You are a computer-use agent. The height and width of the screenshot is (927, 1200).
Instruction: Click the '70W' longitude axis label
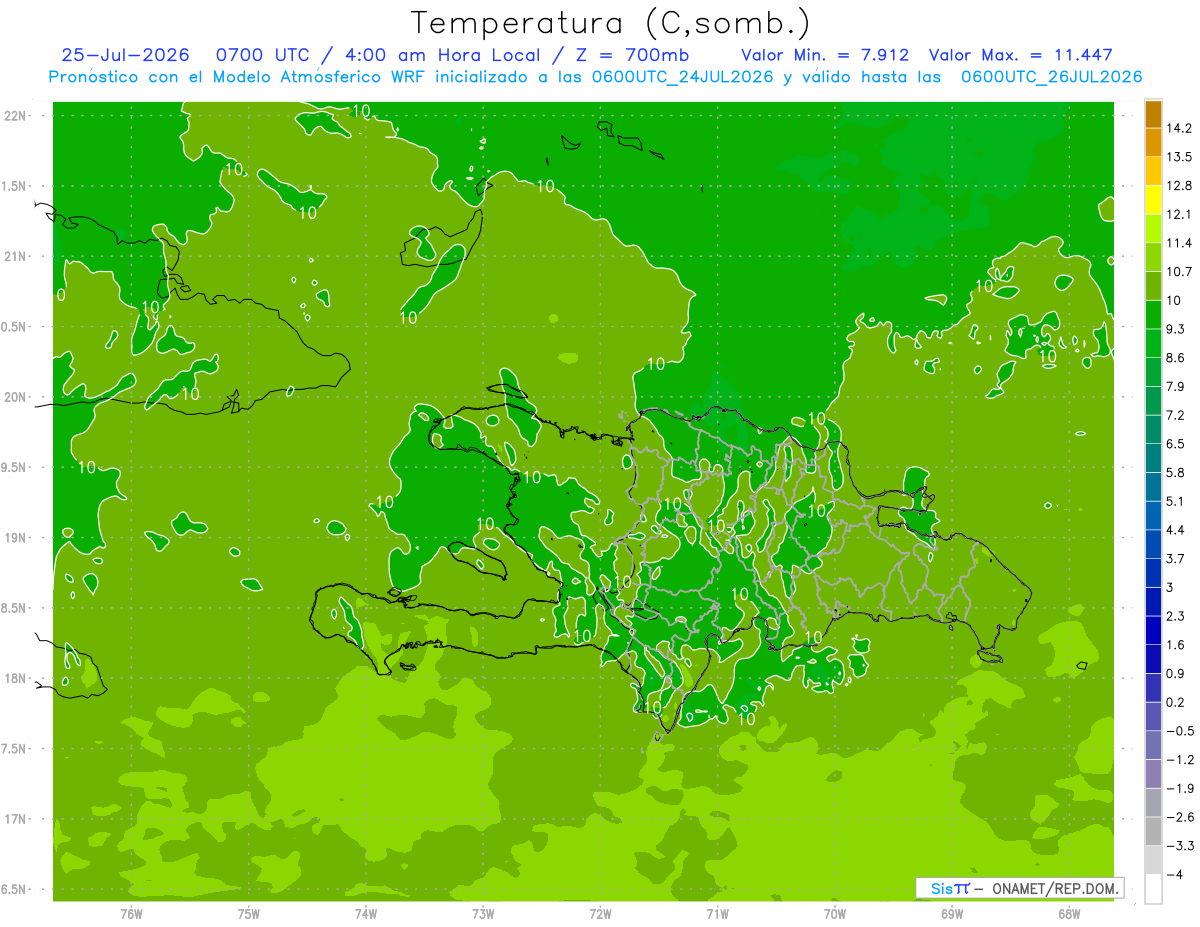(x=835, y=913)
